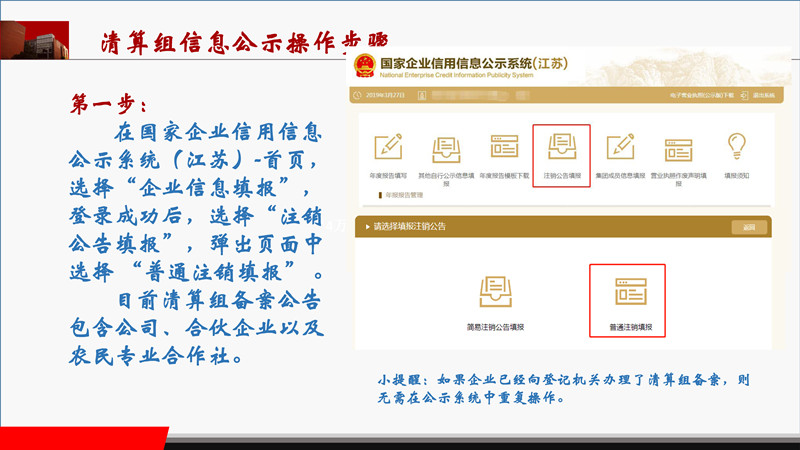Click the 简易注销公告填报 text label

(x=495, y=326)
